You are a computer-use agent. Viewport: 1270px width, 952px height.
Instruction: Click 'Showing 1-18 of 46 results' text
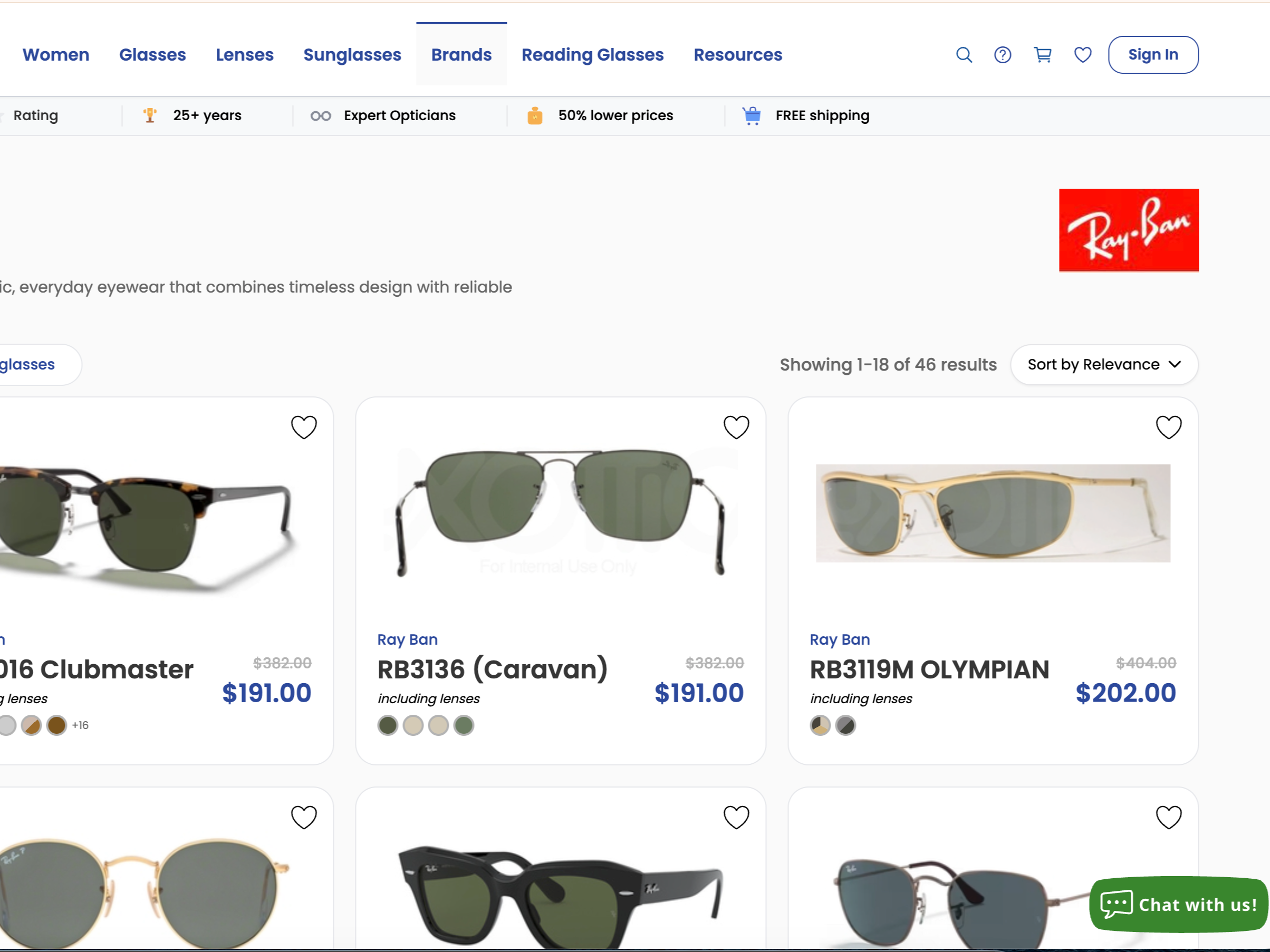click(x=888, y=364)
